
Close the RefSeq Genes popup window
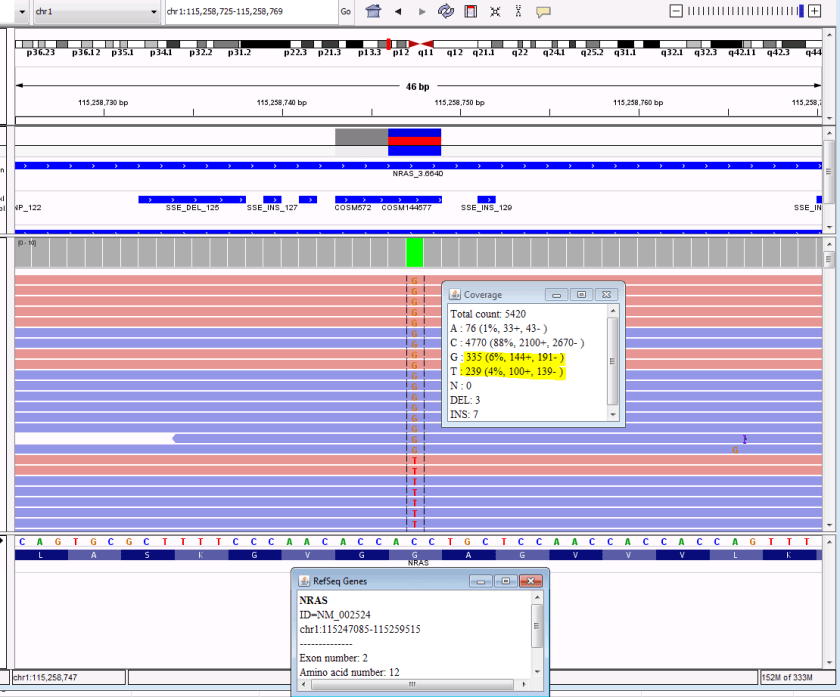[535, 580]
